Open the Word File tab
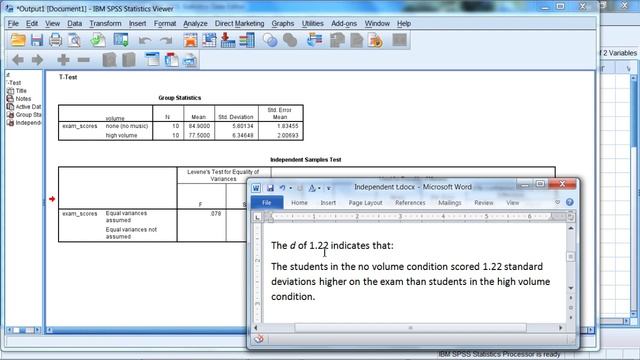Viewport: 640px width, 360px height. 267,202
